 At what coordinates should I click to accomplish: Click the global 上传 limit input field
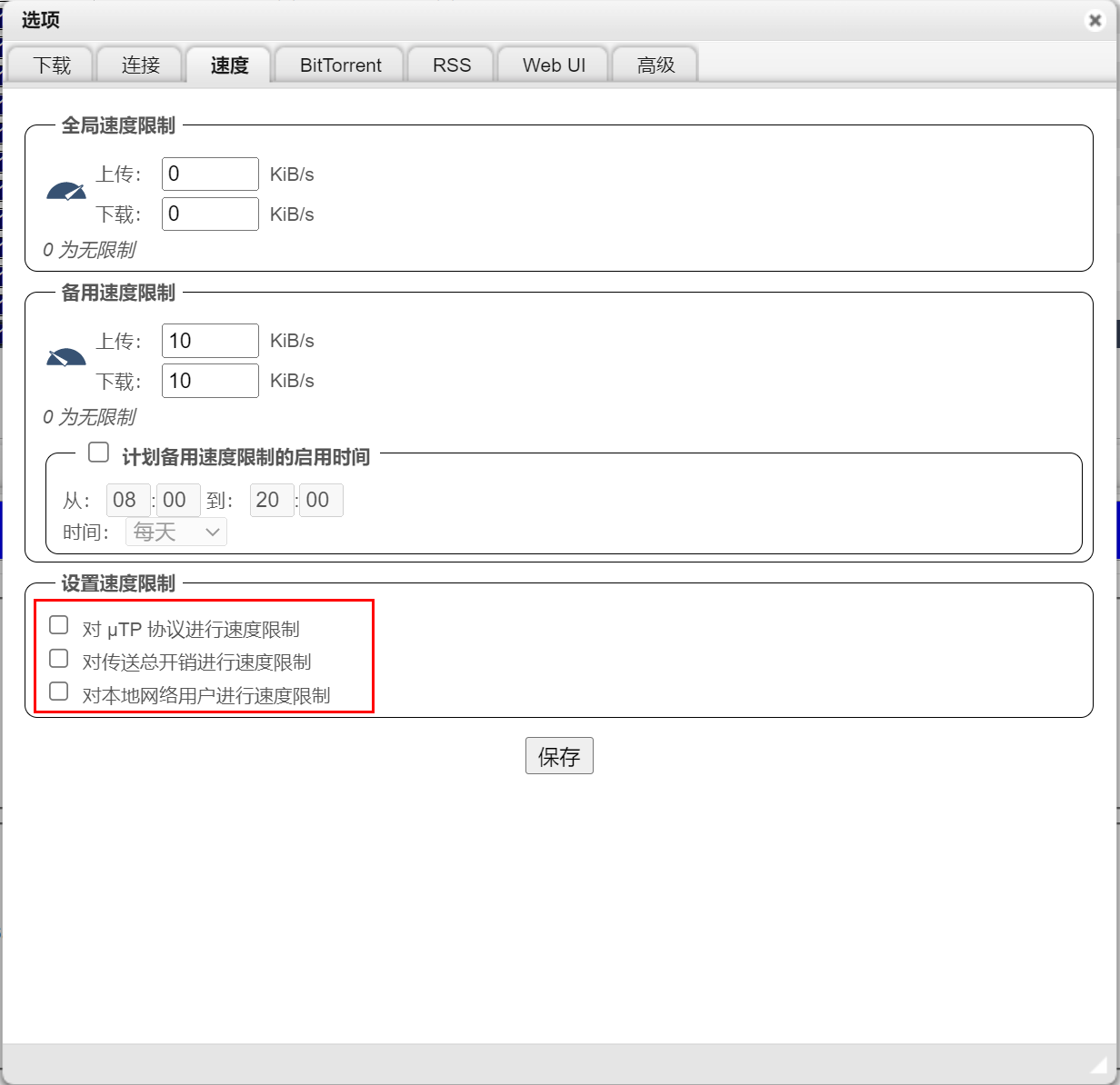click(210, 174)
